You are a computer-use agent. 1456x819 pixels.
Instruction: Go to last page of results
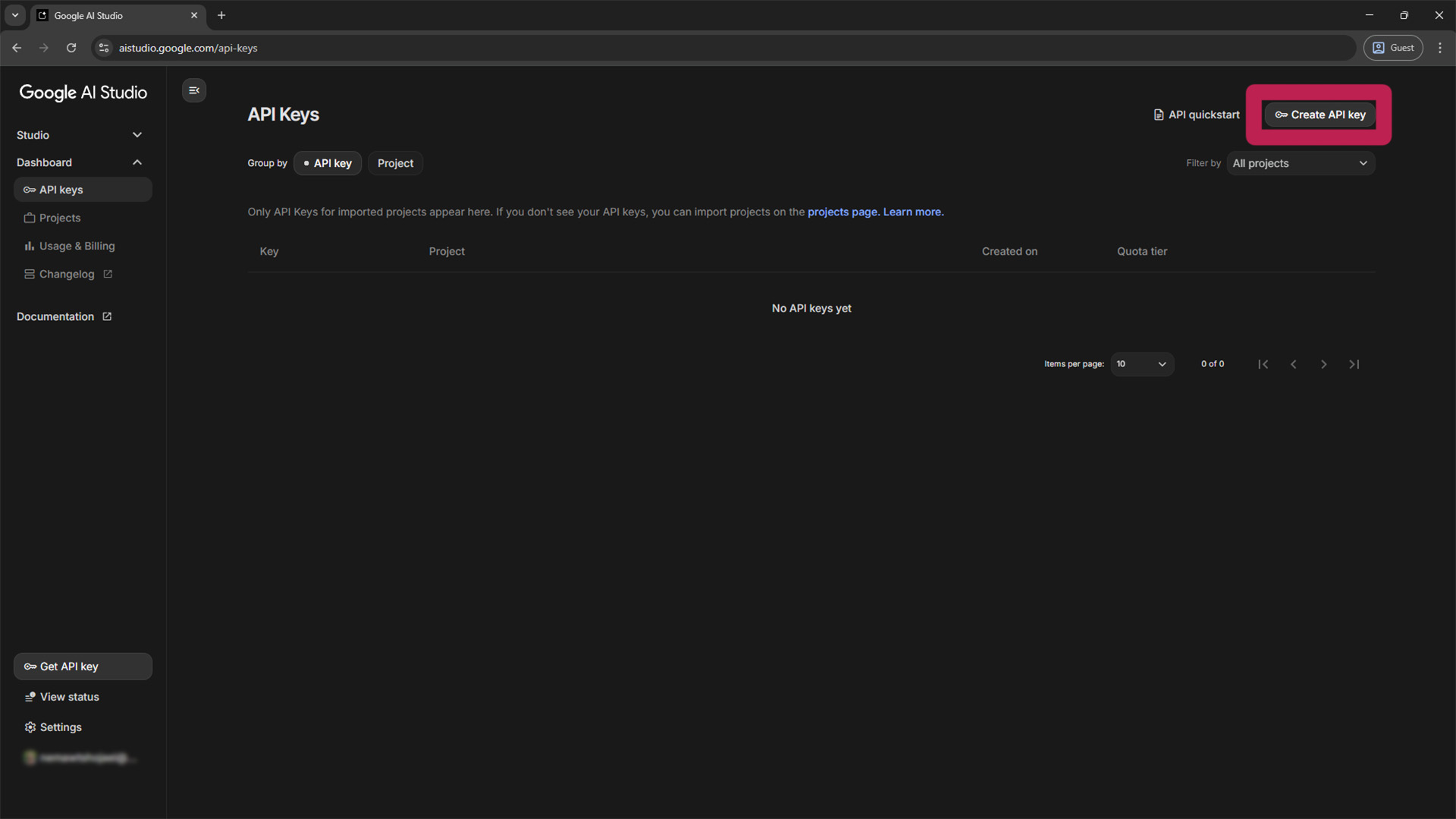coord(1354,364)
